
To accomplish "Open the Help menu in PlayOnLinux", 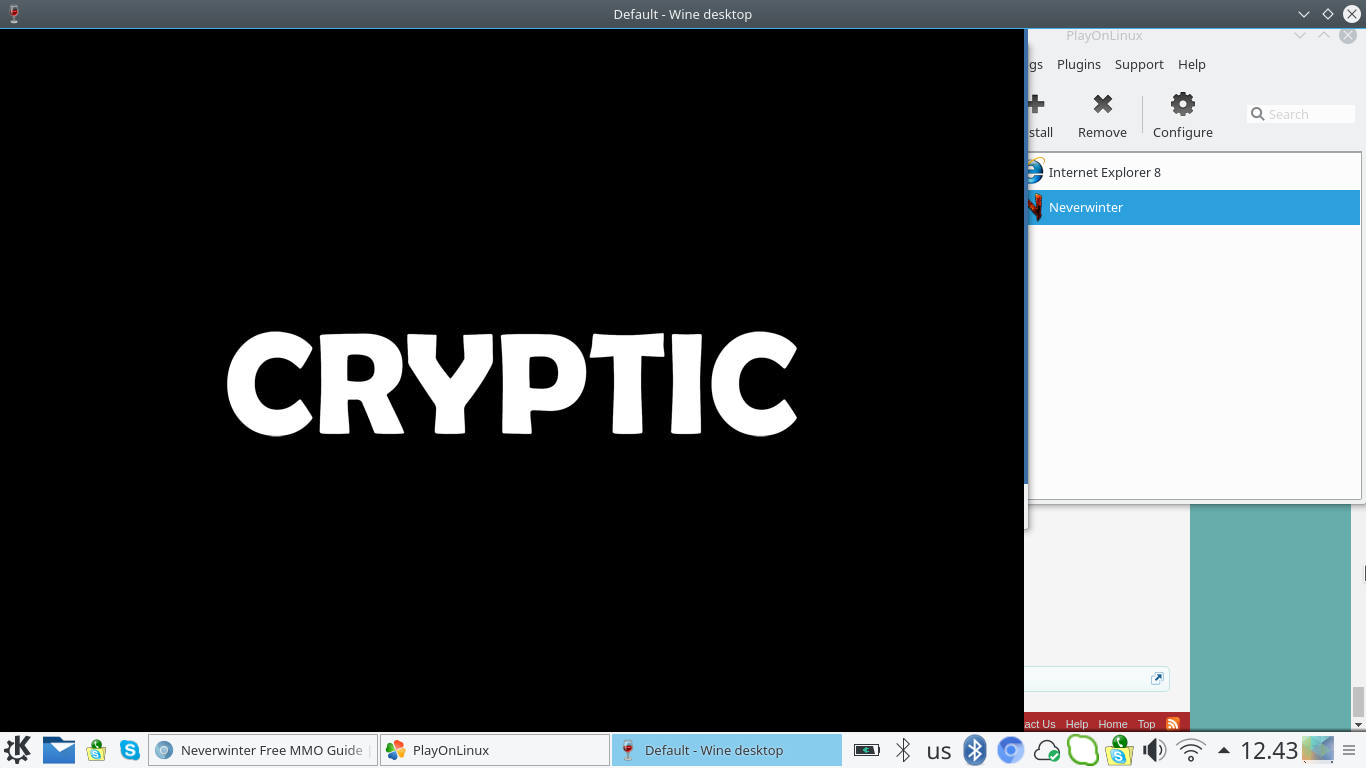I will click(x=1192, y=64).
